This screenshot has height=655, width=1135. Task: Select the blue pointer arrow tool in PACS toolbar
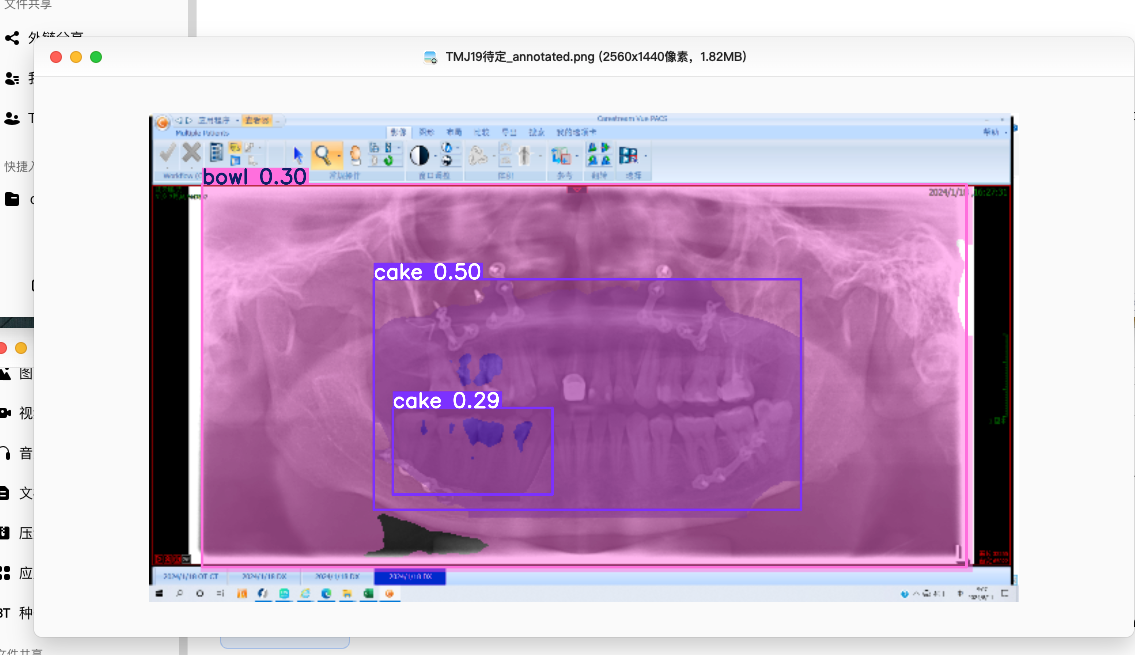(298, 154)
